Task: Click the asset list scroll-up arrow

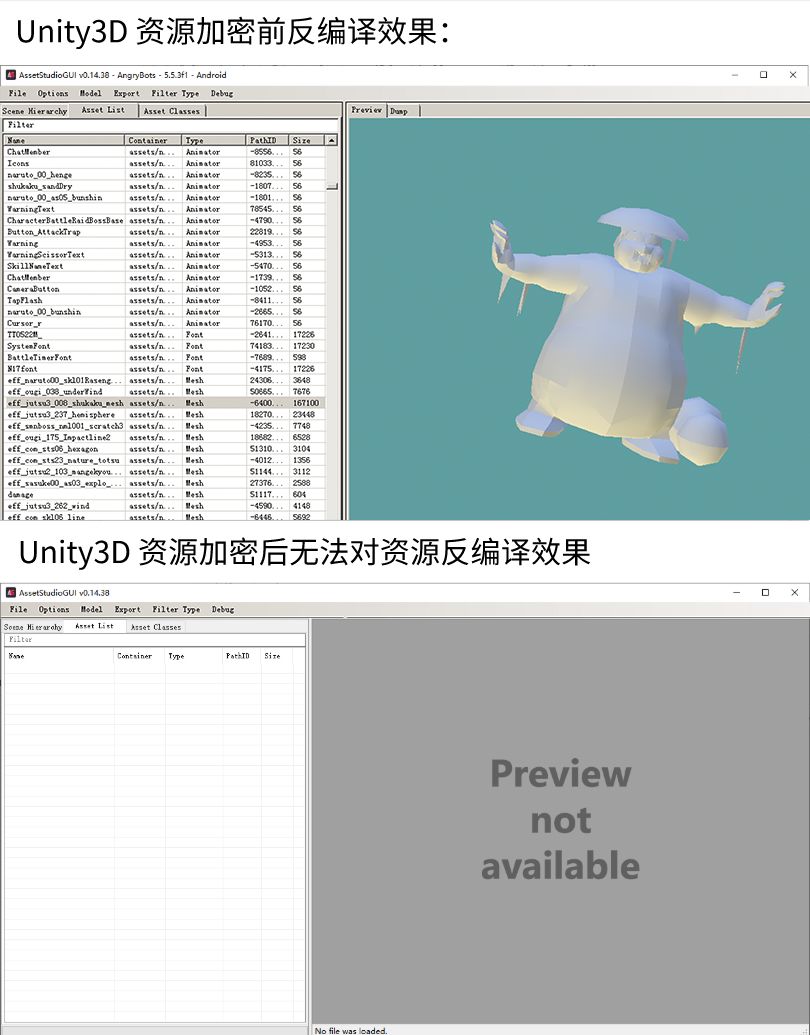Action: [x=331, y=140]
